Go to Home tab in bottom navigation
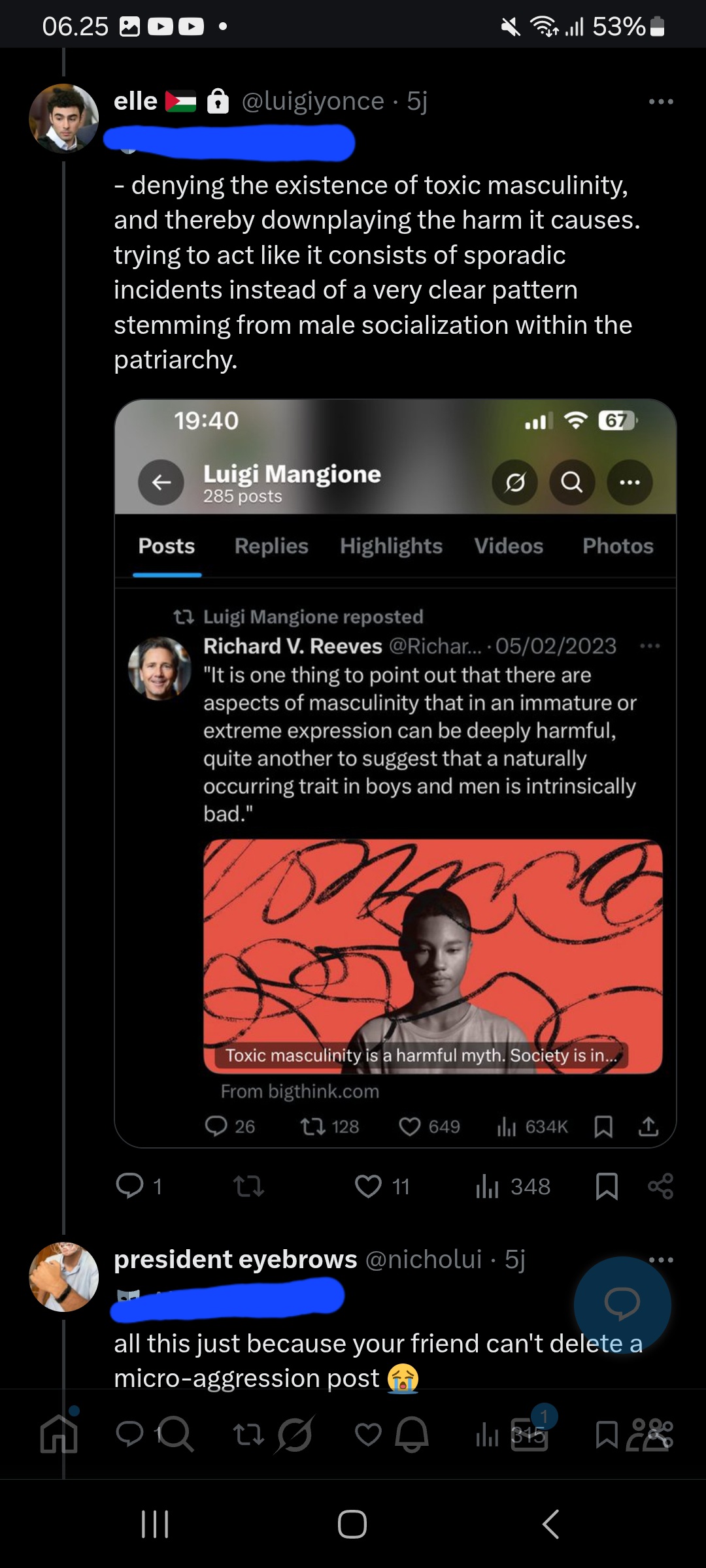The height and width of the screenshot is (1568, 706). coord(59,1435)
